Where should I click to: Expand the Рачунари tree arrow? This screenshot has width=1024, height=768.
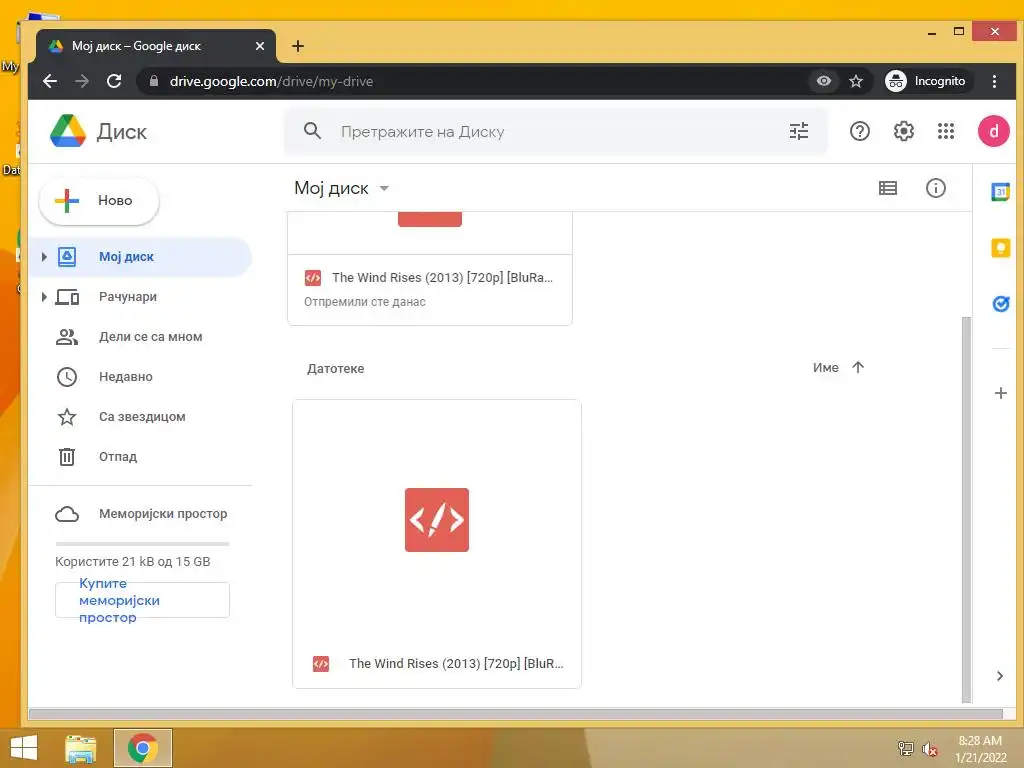click(44, 297)
